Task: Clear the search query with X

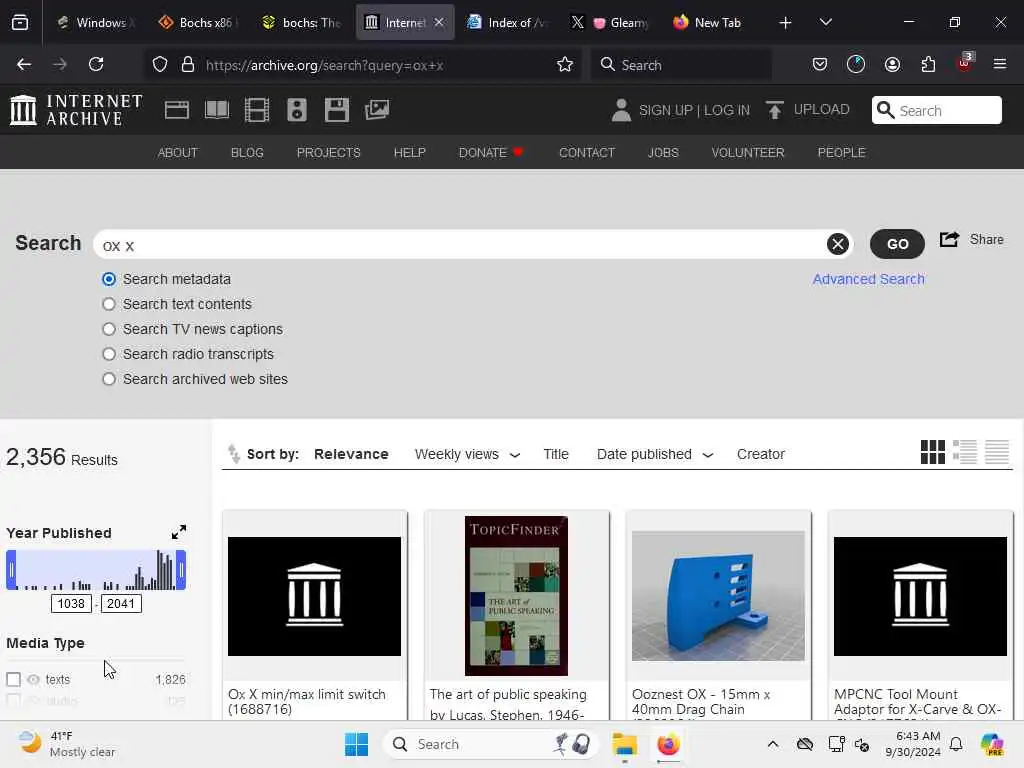Action: 838,244
